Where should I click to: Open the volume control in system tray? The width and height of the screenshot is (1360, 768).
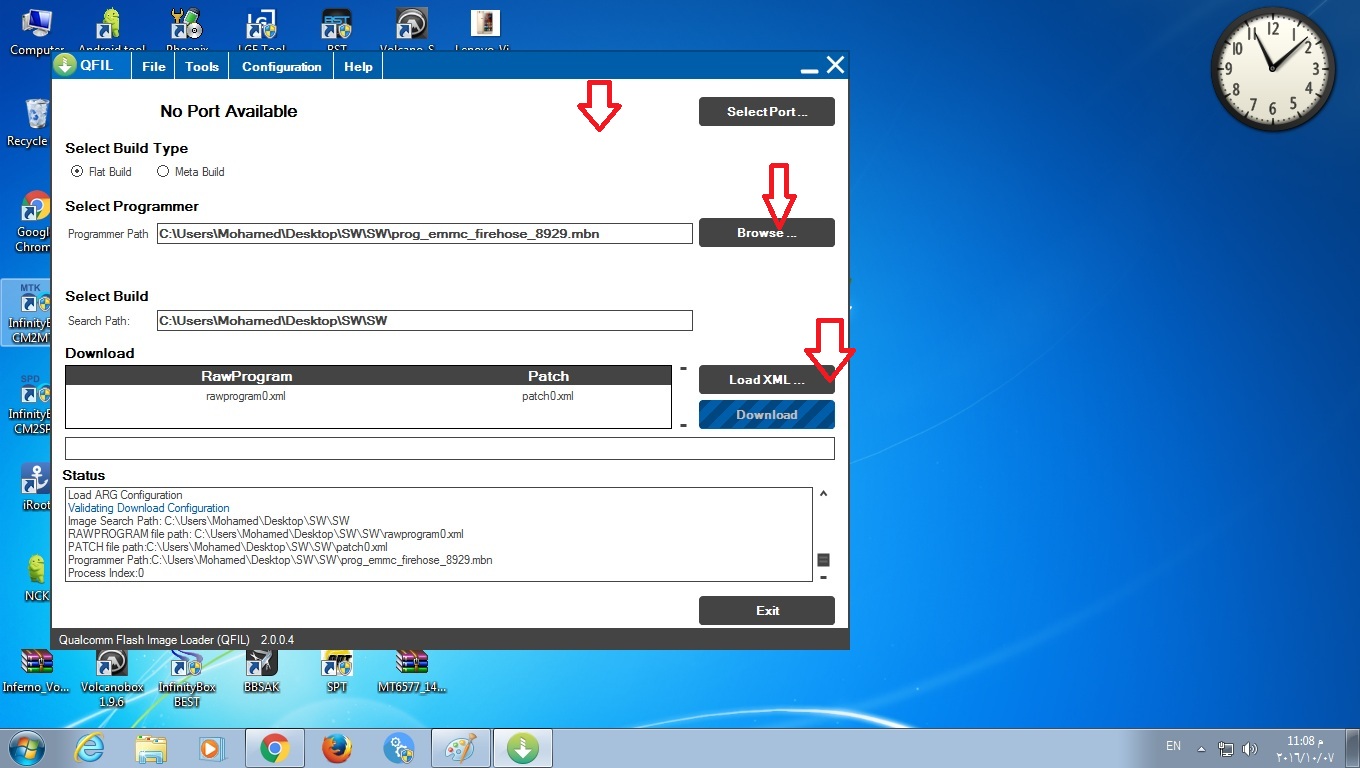click(1250, 748)
